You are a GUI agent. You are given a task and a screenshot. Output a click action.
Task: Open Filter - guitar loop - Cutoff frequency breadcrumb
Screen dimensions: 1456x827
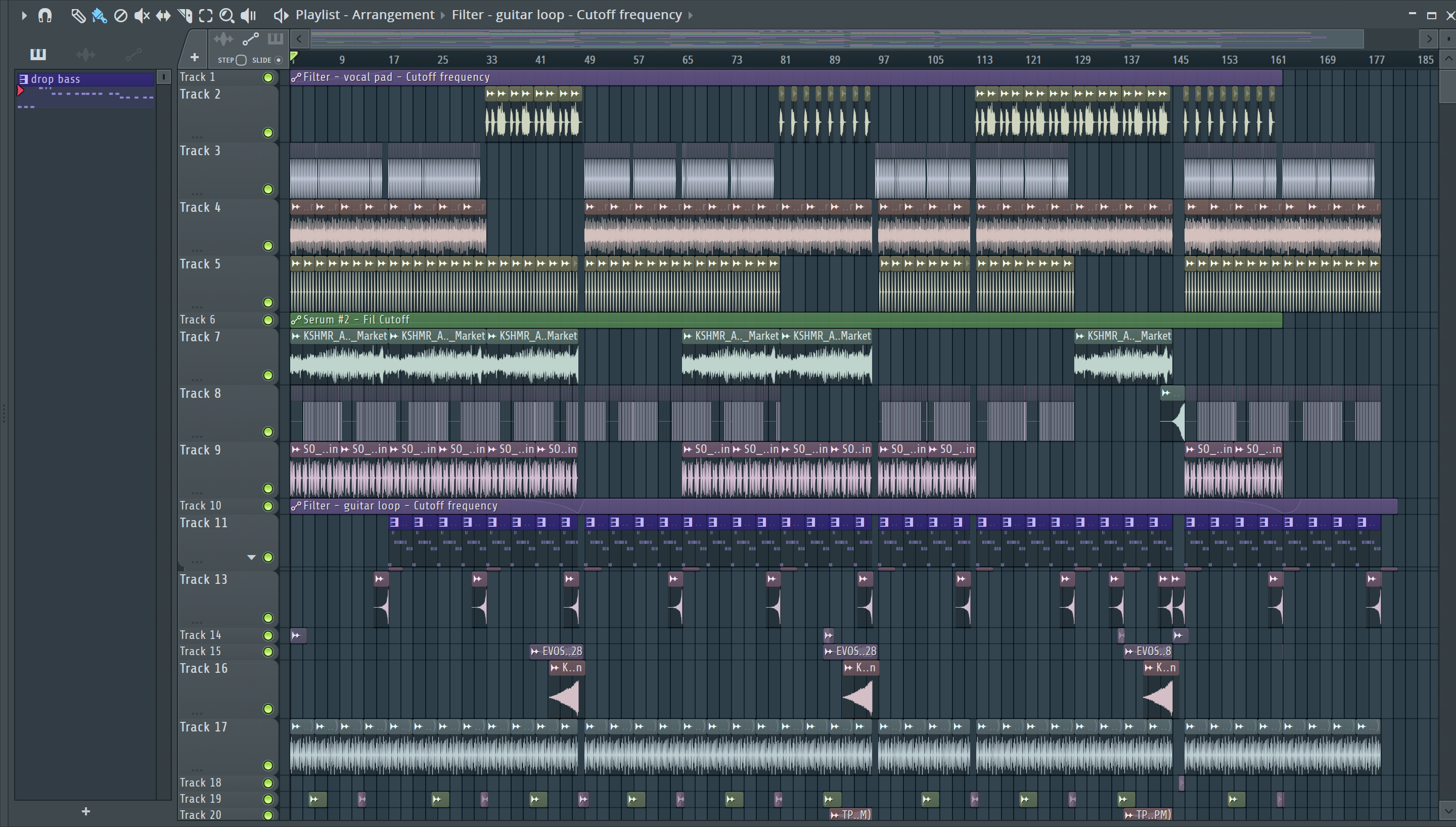567,15
